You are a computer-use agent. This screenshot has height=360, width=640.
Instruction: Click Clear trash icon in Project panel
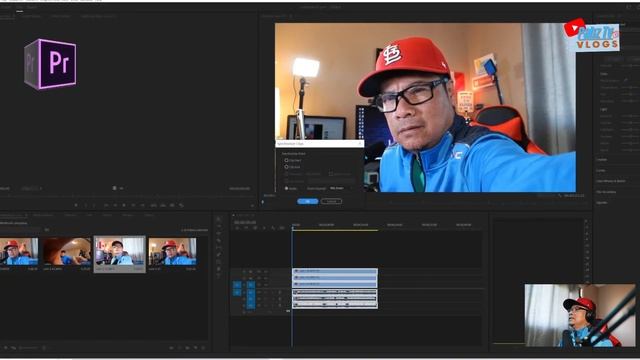point(203,348)
